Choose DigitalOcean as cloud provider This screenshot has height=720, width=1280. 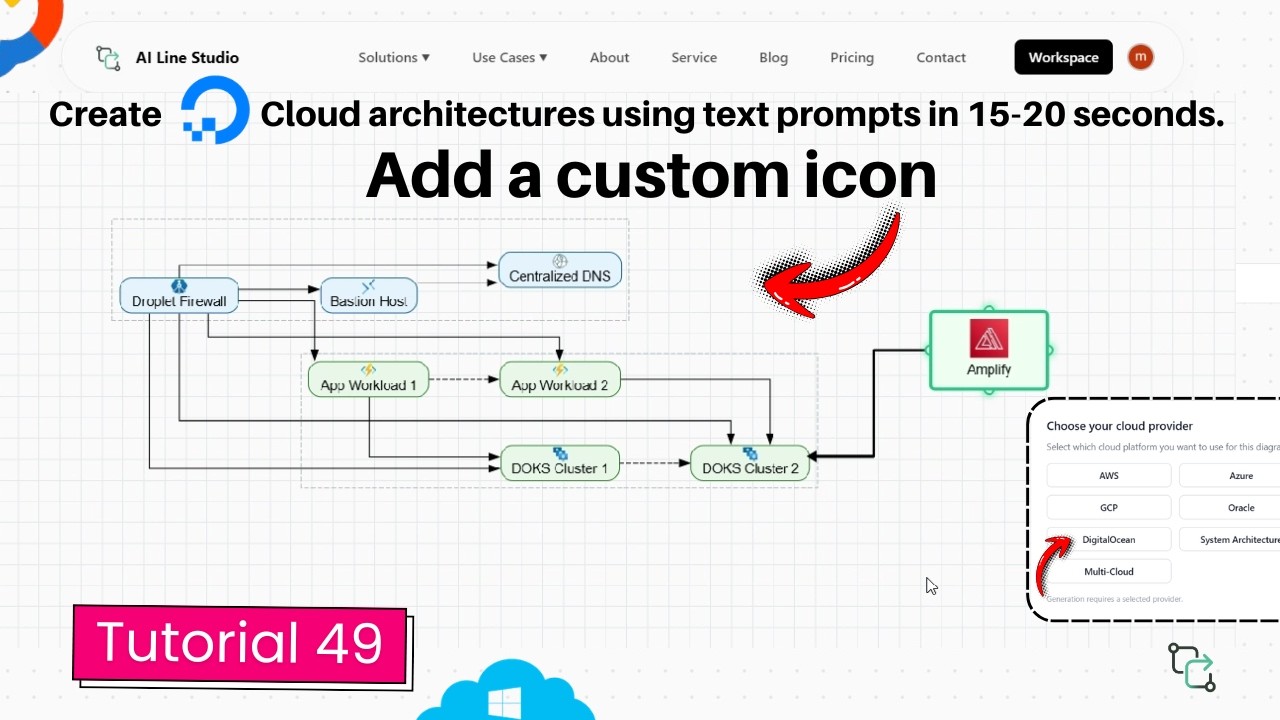[1109, 539]
